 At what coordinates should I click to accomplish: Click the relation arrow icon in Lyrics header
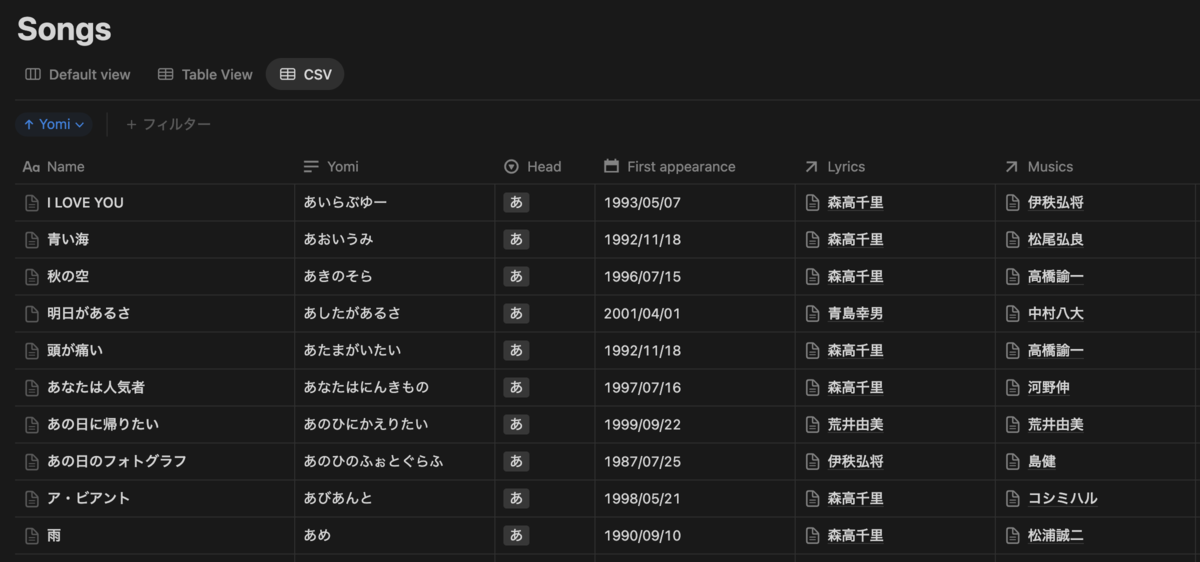point(811,167)
